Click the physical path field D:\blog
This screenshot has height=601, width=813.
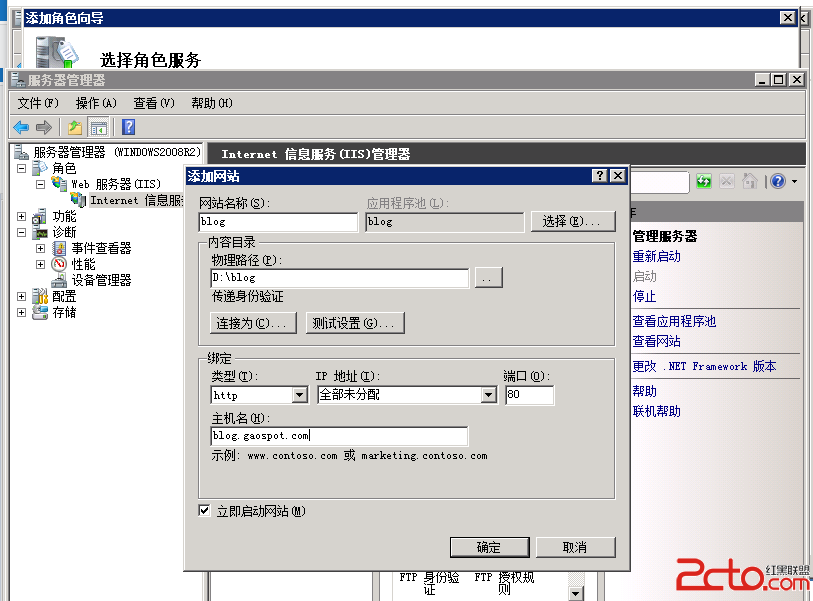(340, 278)
